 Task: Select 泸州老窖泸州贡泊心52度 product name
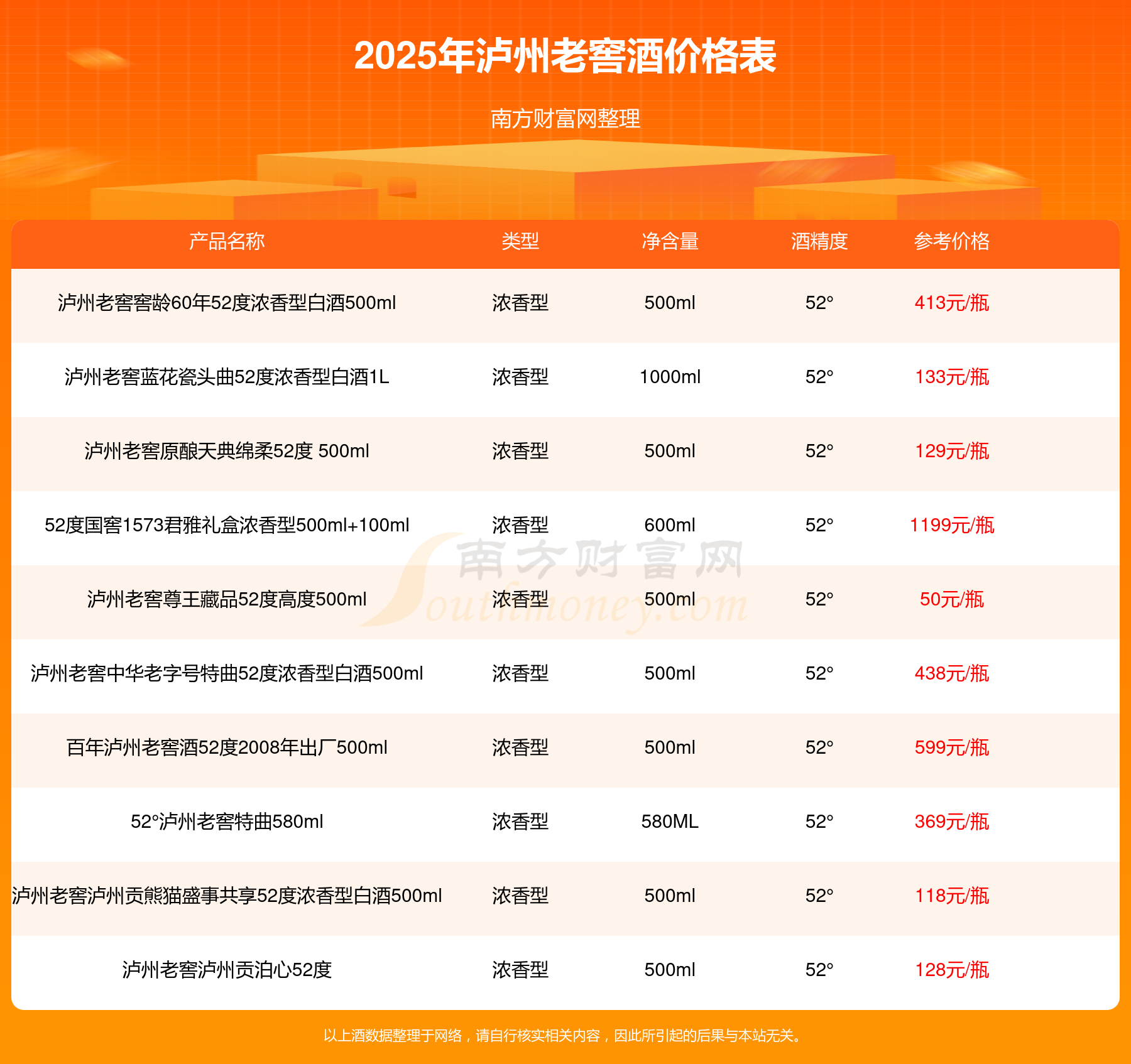[227, 970]
